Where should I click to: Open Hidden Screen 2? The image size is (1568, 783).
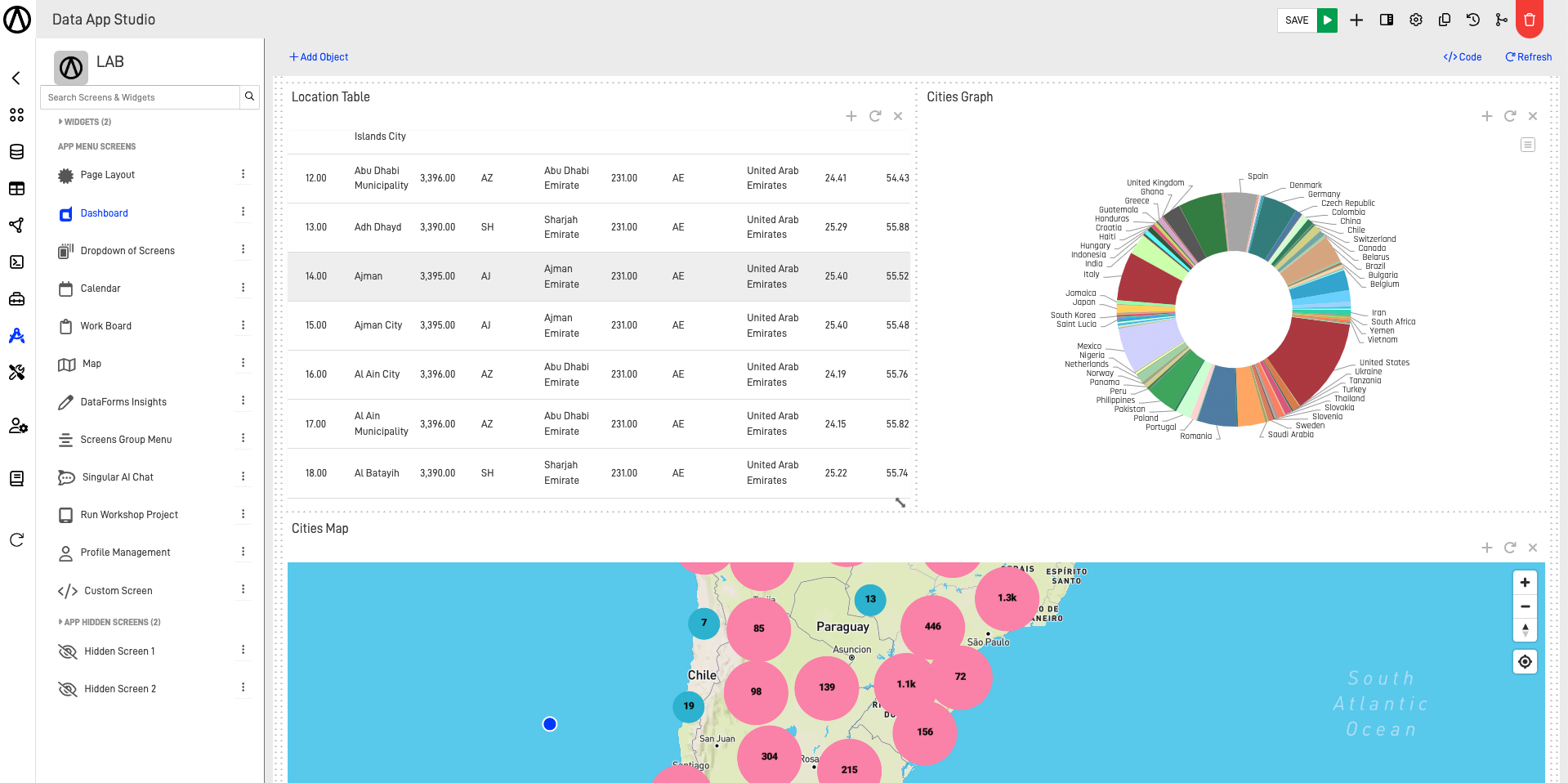(x=120, y=689)
